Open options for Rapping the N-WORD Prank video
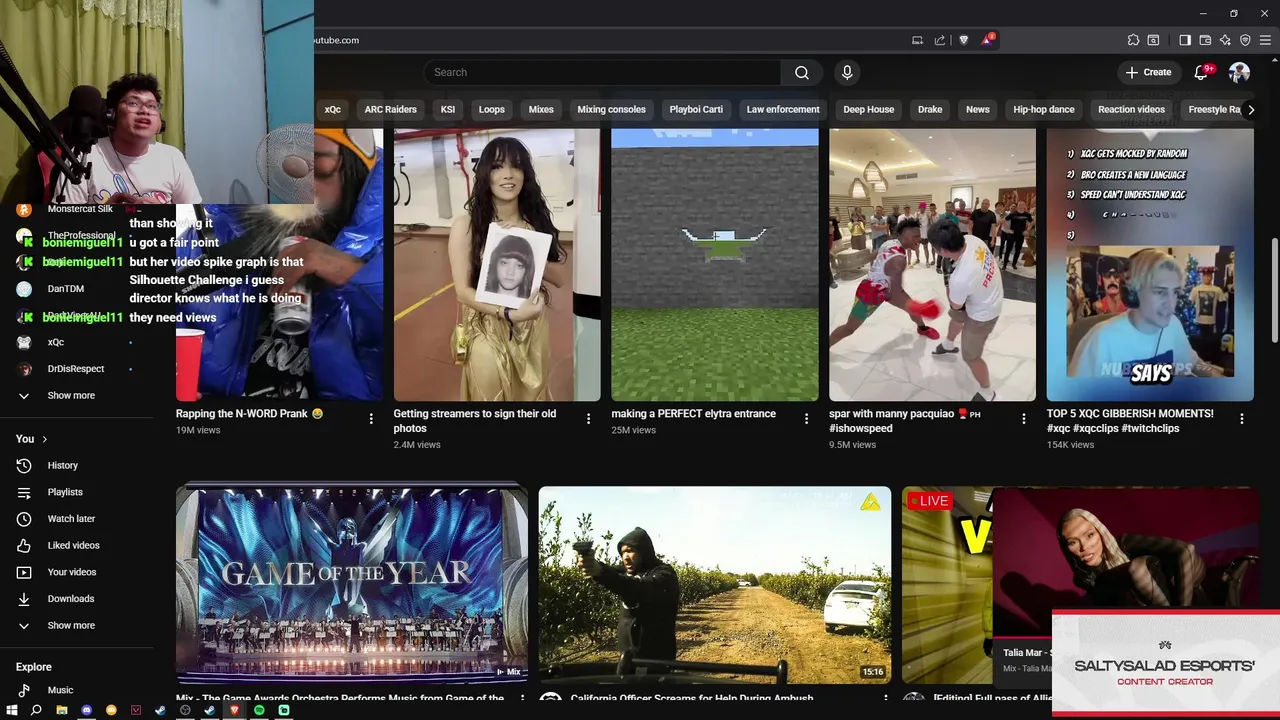Image resolution: width=1280 pixels, height=720 pixels. 371,419
